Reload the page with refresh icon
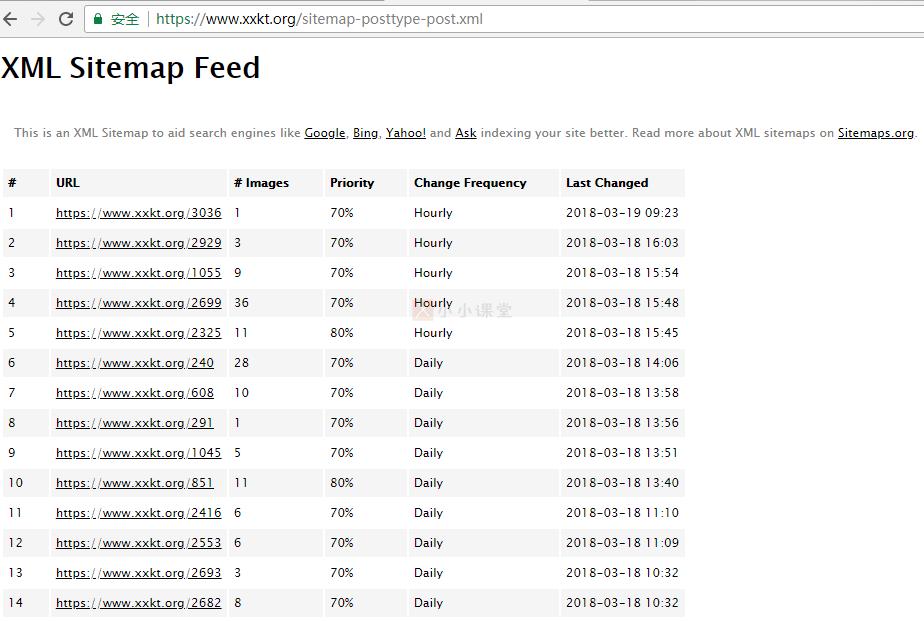924x621 pixels. coord(66,19)
